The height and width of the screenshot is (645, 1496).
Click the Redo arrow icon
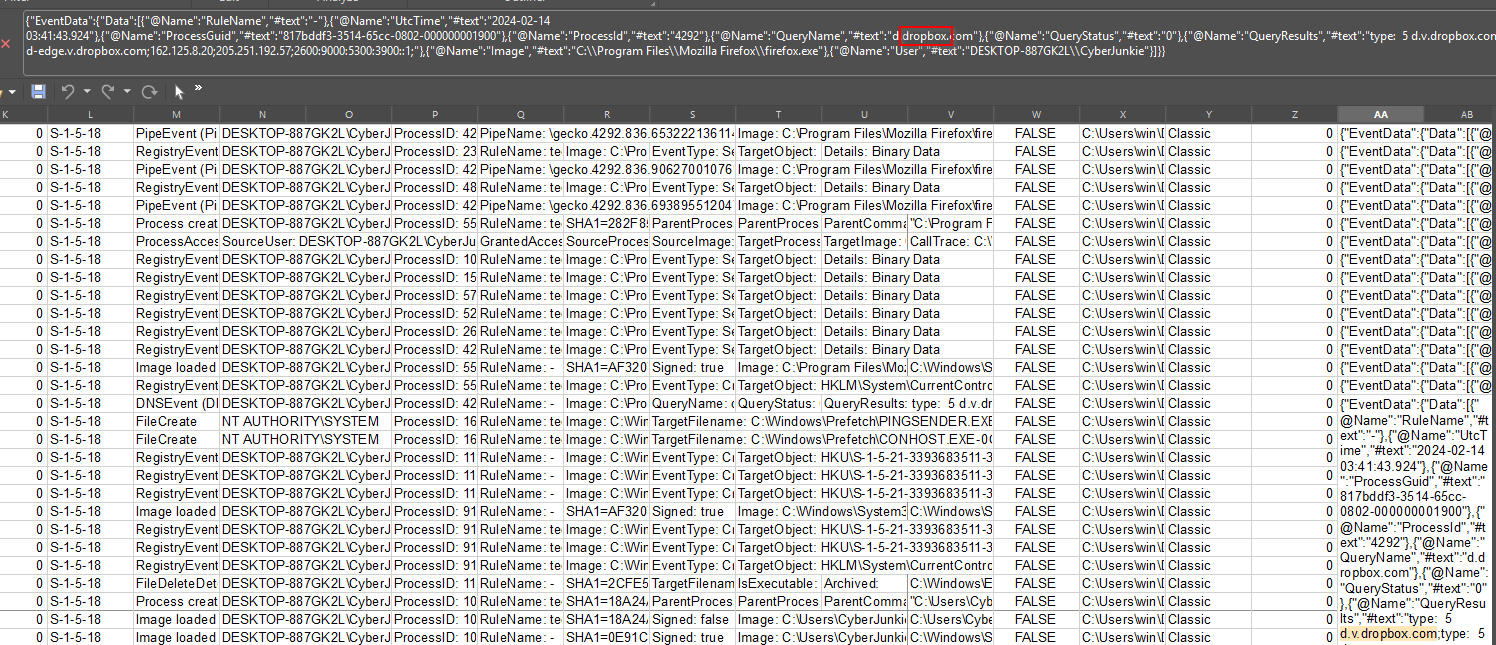pos(108,91)
